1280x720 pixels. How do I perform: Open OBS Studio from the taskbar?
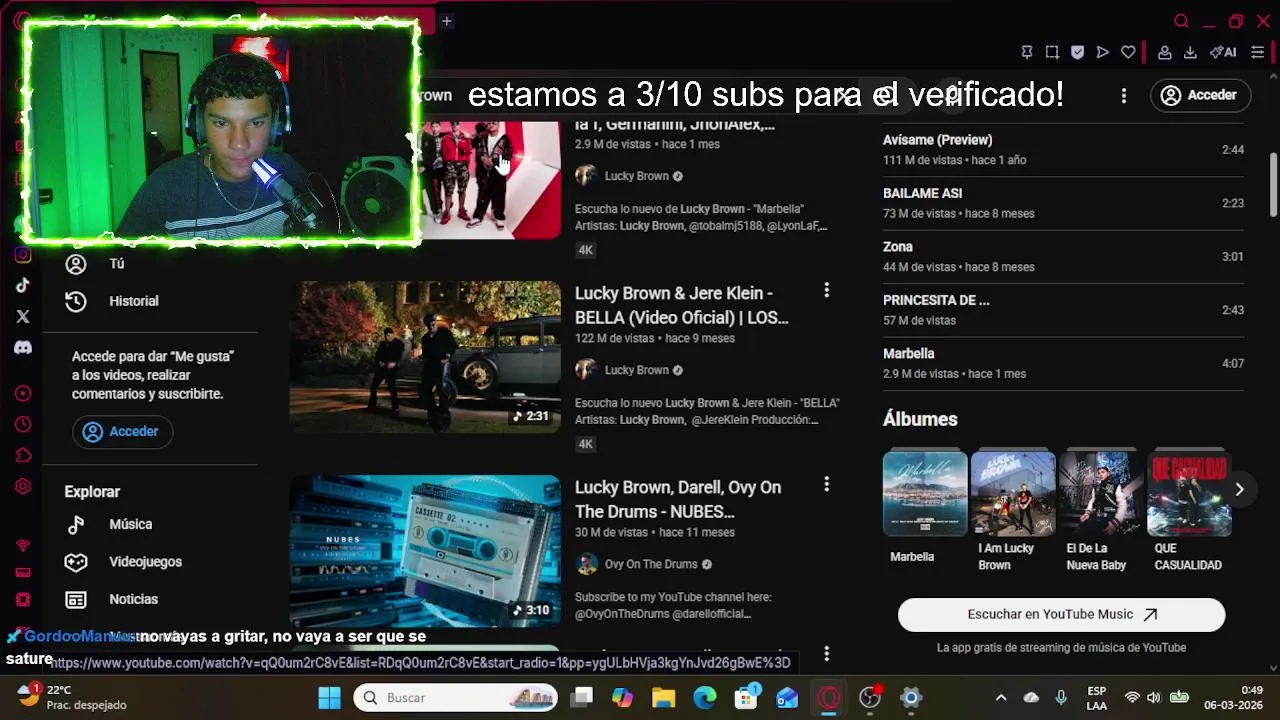(870, 698)
